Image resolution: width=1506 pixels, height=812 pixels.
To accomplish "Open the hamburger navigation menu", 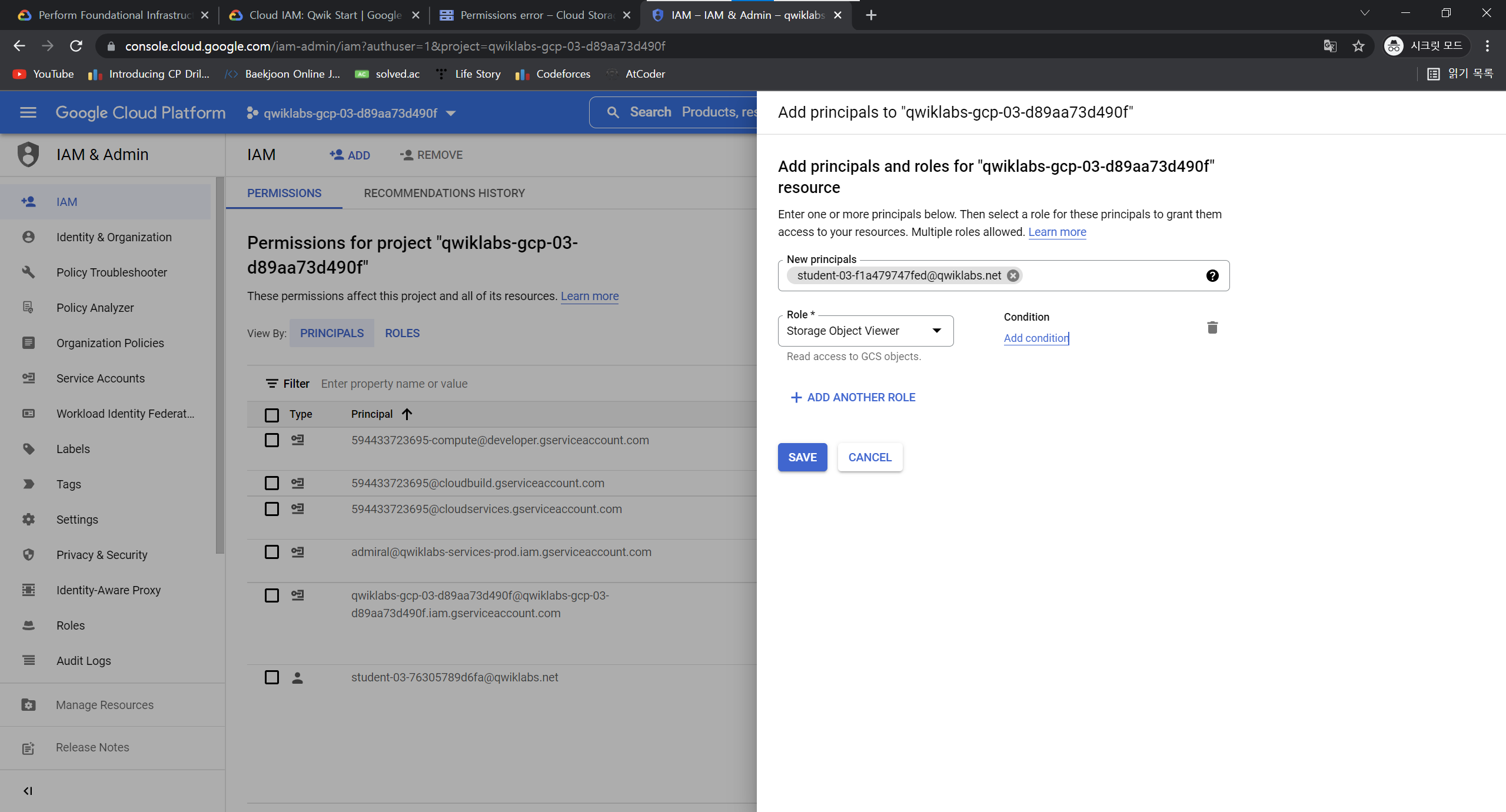I will coord(28,112).
